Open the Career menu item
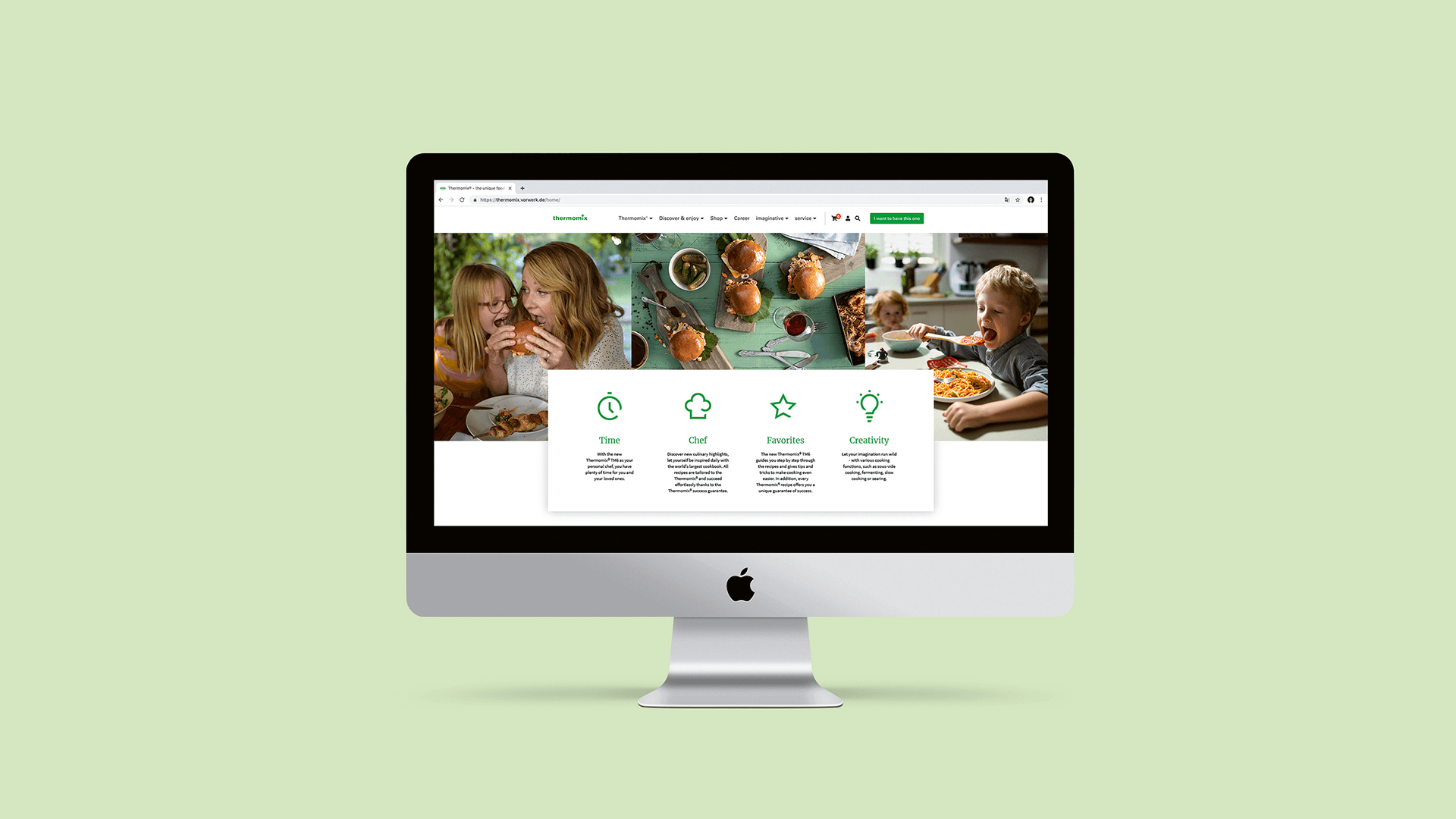Image resolution: width=1456 pixels, height=819 pixels. (741, 218)
